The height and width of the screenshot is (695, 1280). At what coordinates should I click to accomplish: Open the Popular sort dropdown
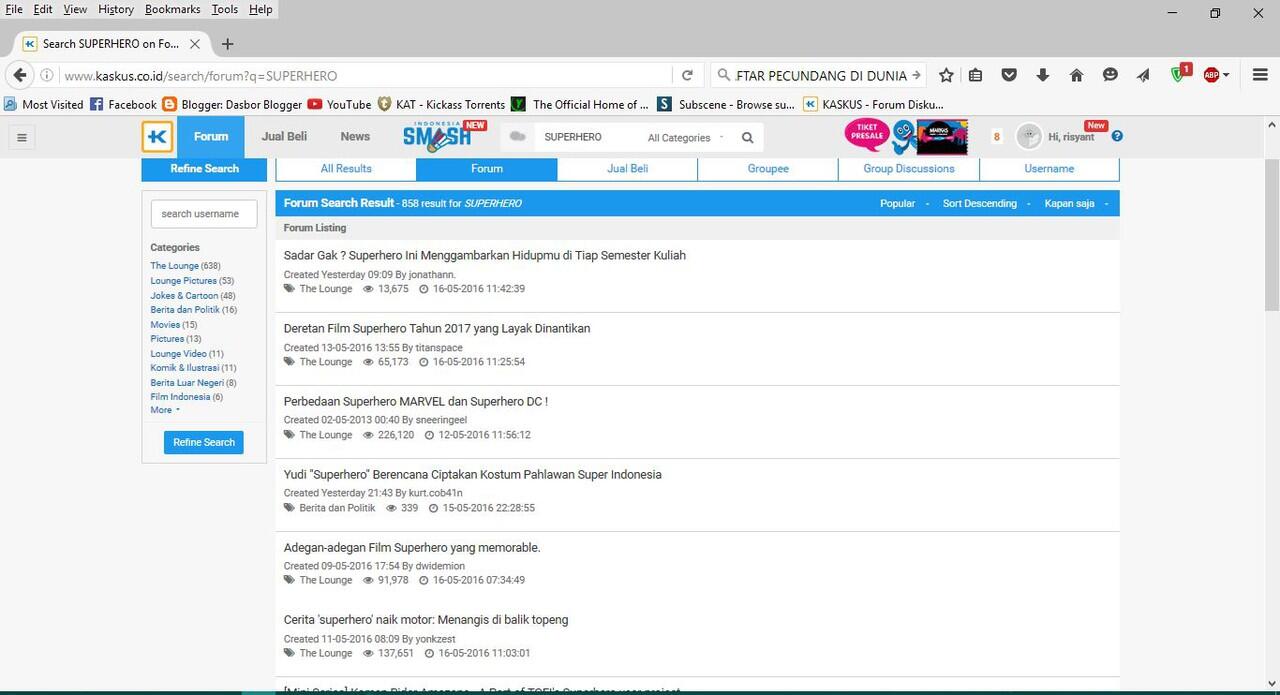[x=903, y=203]
